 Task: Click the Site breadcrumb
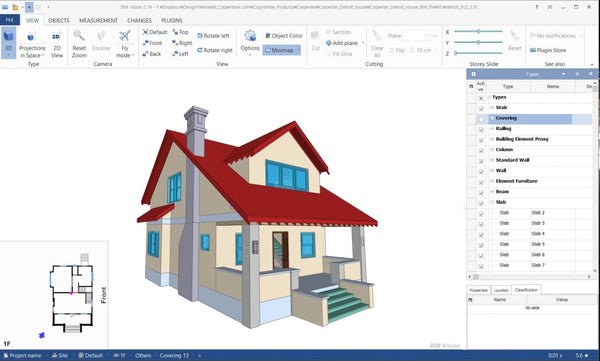pos(59,356)
